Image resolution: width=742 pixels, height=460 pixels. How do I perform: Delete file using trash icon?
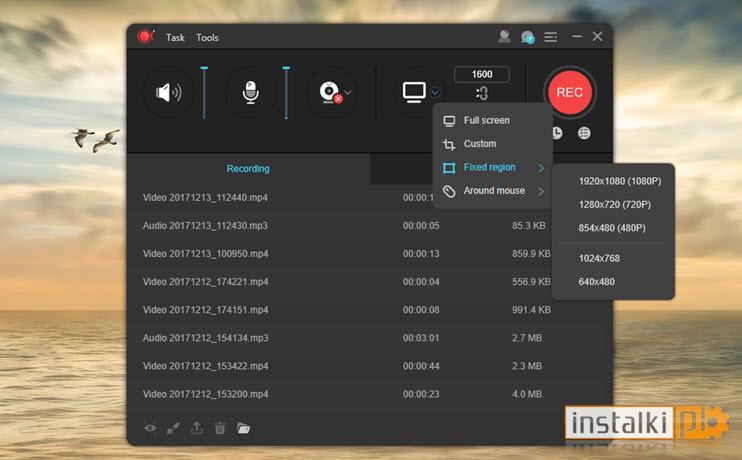tap(220, 428)
